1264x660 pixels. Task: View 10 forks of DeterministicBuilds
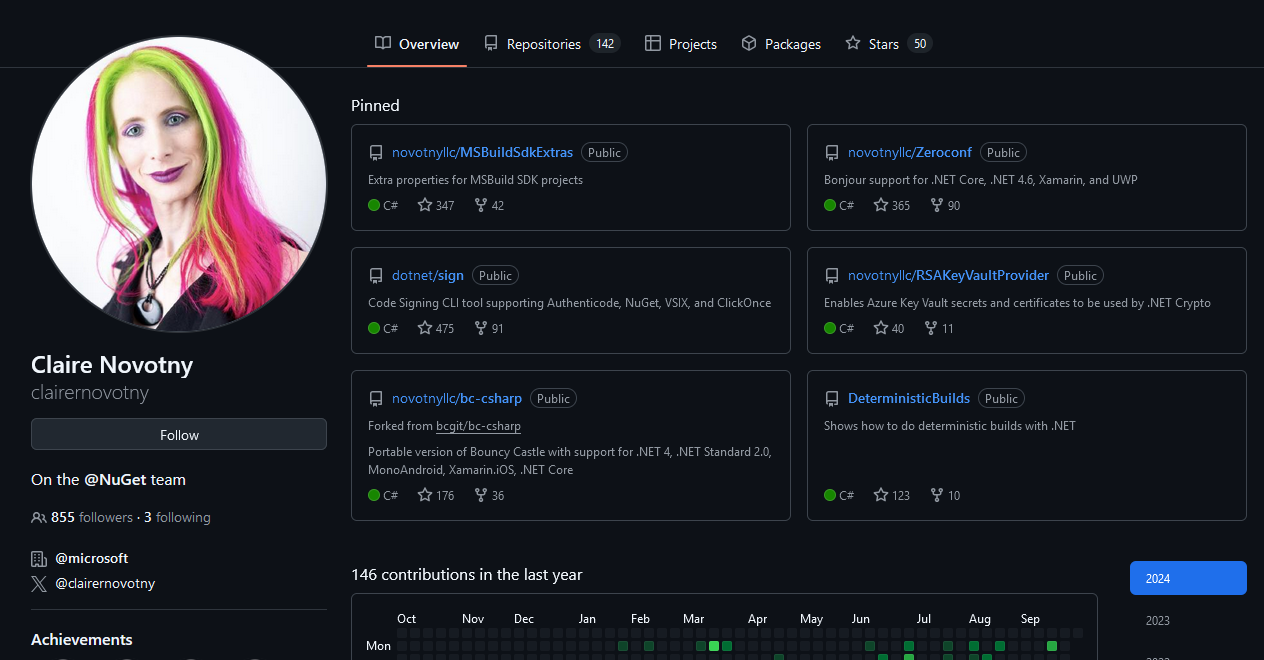(945, 495)
